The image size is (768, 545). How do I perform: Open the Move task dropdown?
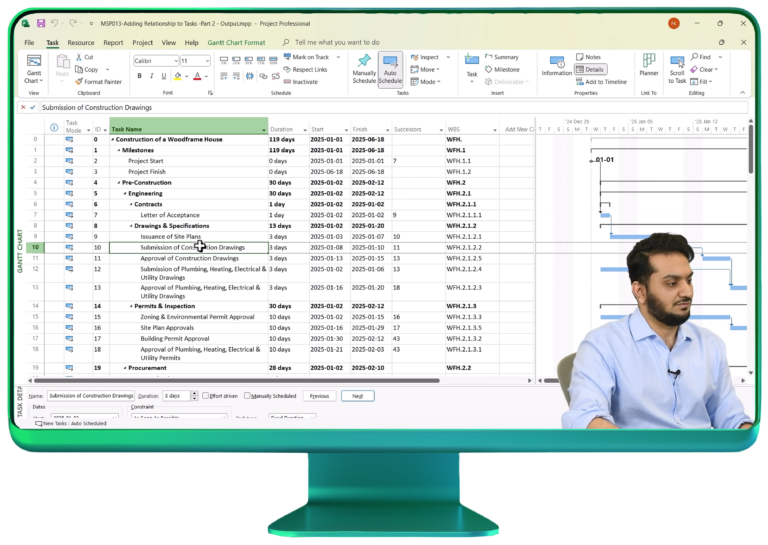426,70
